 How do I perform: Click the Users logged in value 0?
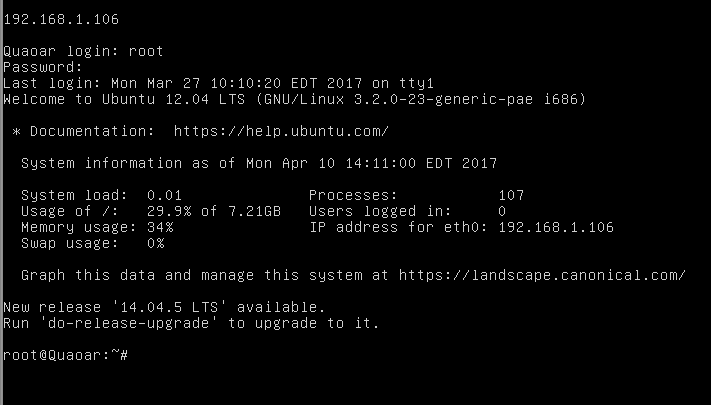pyautogui.click(x=502, y=211)
